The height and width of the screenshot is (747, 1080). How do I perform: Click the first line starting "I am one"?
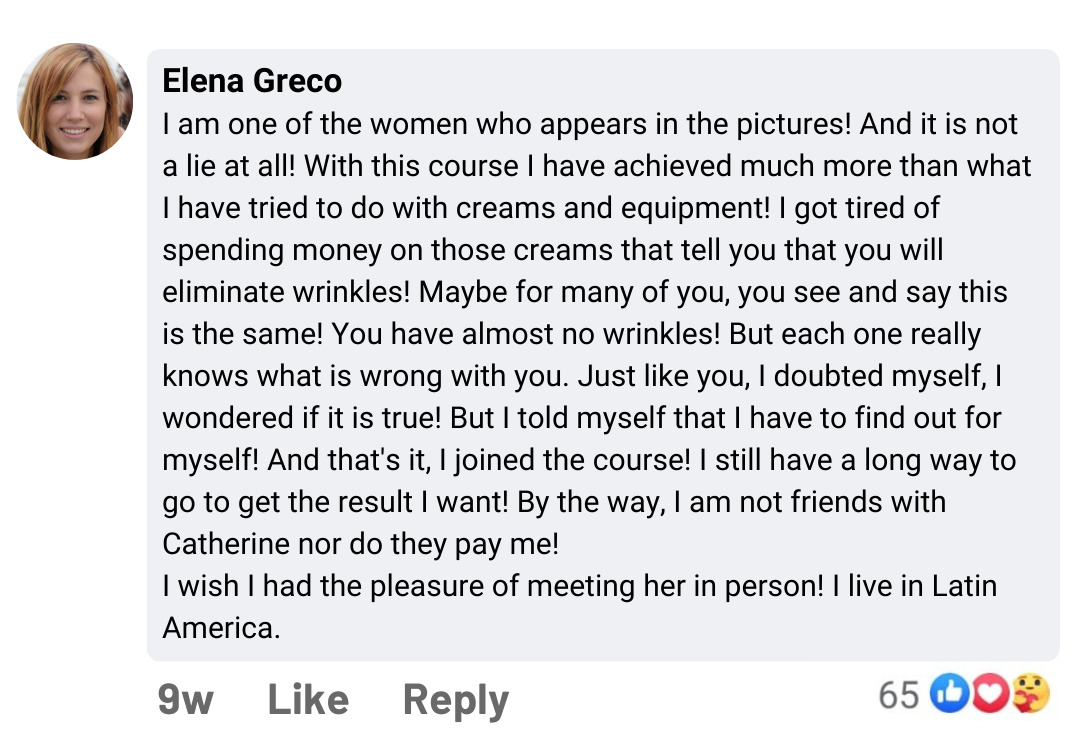click(x=589, y=124)
